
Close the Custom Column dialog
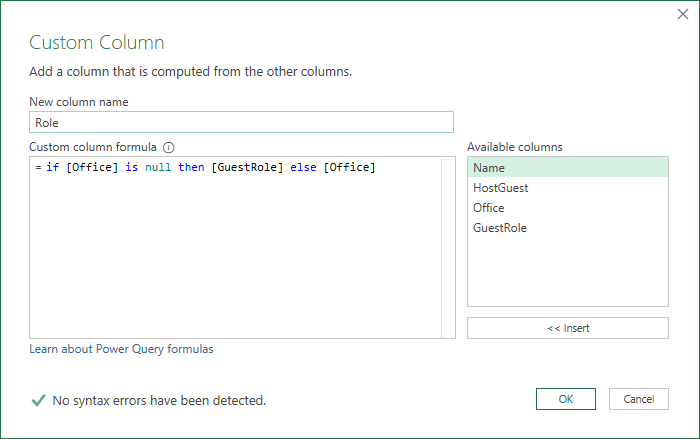coord(683,14)
